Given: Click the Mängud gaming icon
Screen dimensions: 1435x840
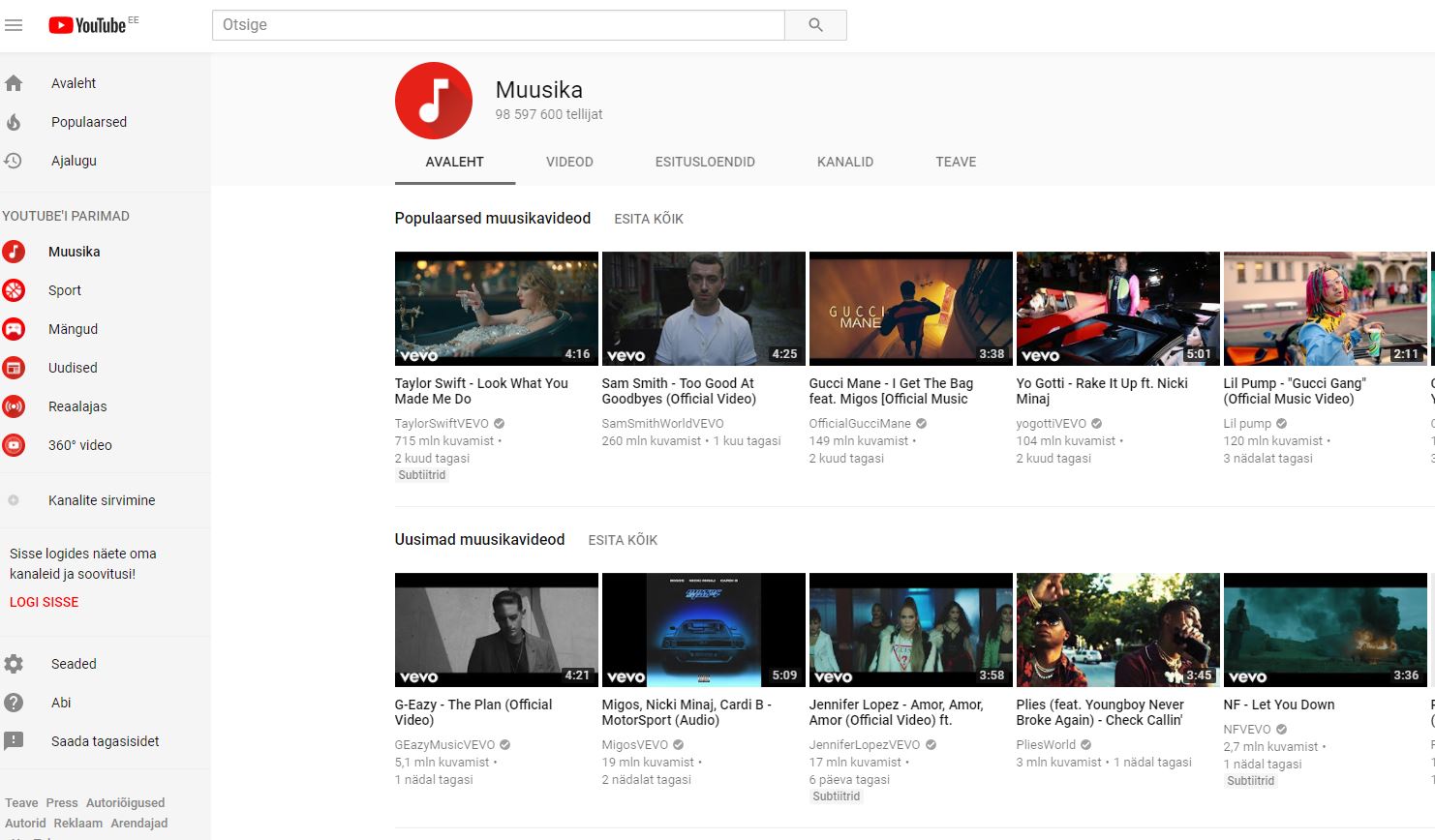Looking at the screenshot, I should coord(14,329).
